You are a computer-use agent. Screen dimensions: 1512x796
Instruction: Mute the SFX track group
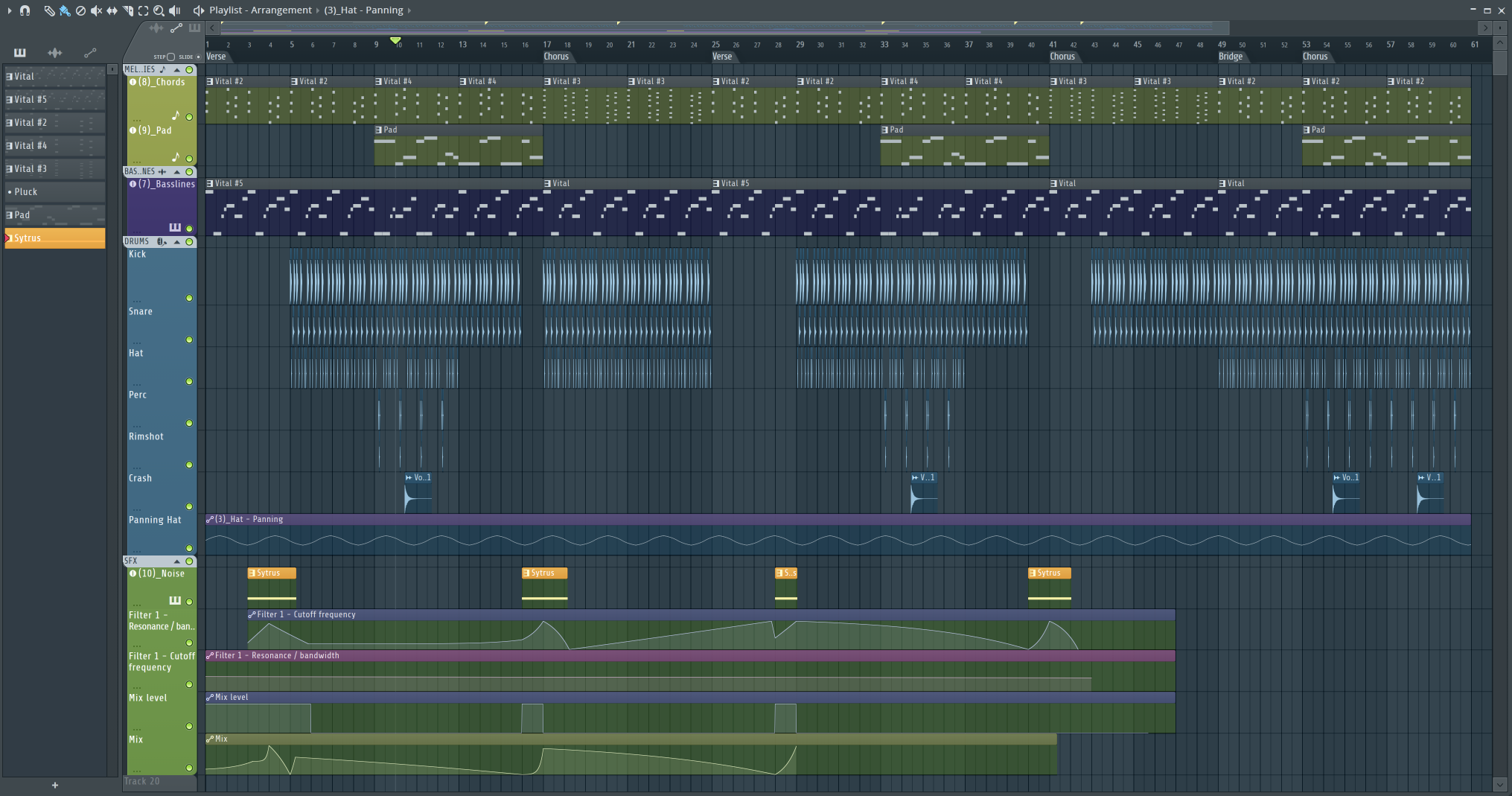pyautogui.click(x=189, y=561)
